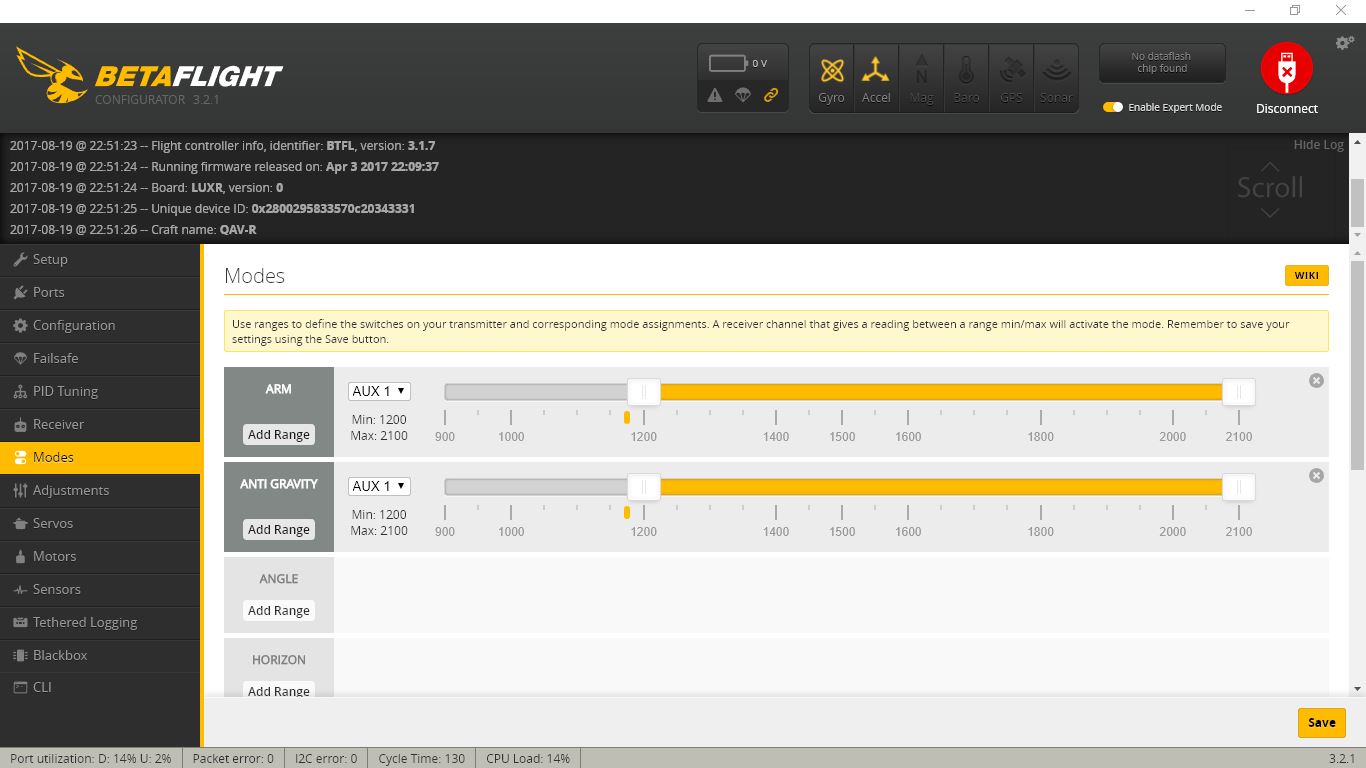This screenshot has width=1366, height=768.
Task: Click the log Scroll indicator
Action: [x=1270, y=188]
